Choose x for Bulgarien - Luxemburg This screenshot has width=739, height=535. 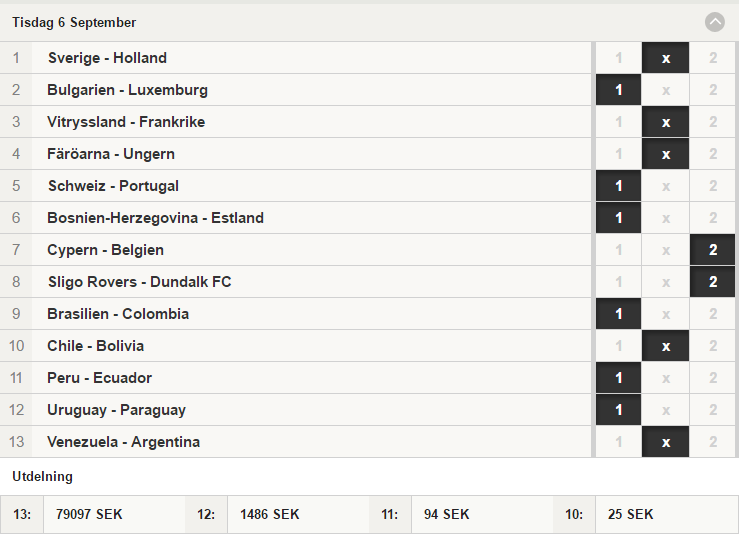(665, 90)
